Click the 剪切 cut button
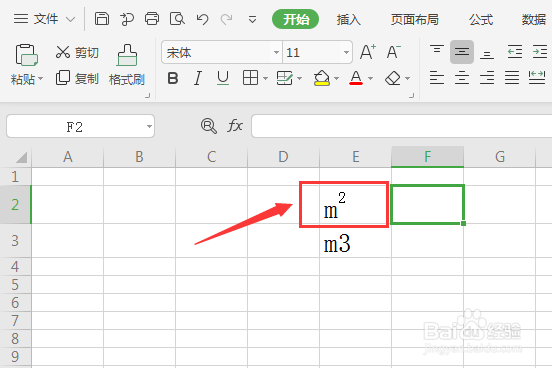 coord(77,52)
